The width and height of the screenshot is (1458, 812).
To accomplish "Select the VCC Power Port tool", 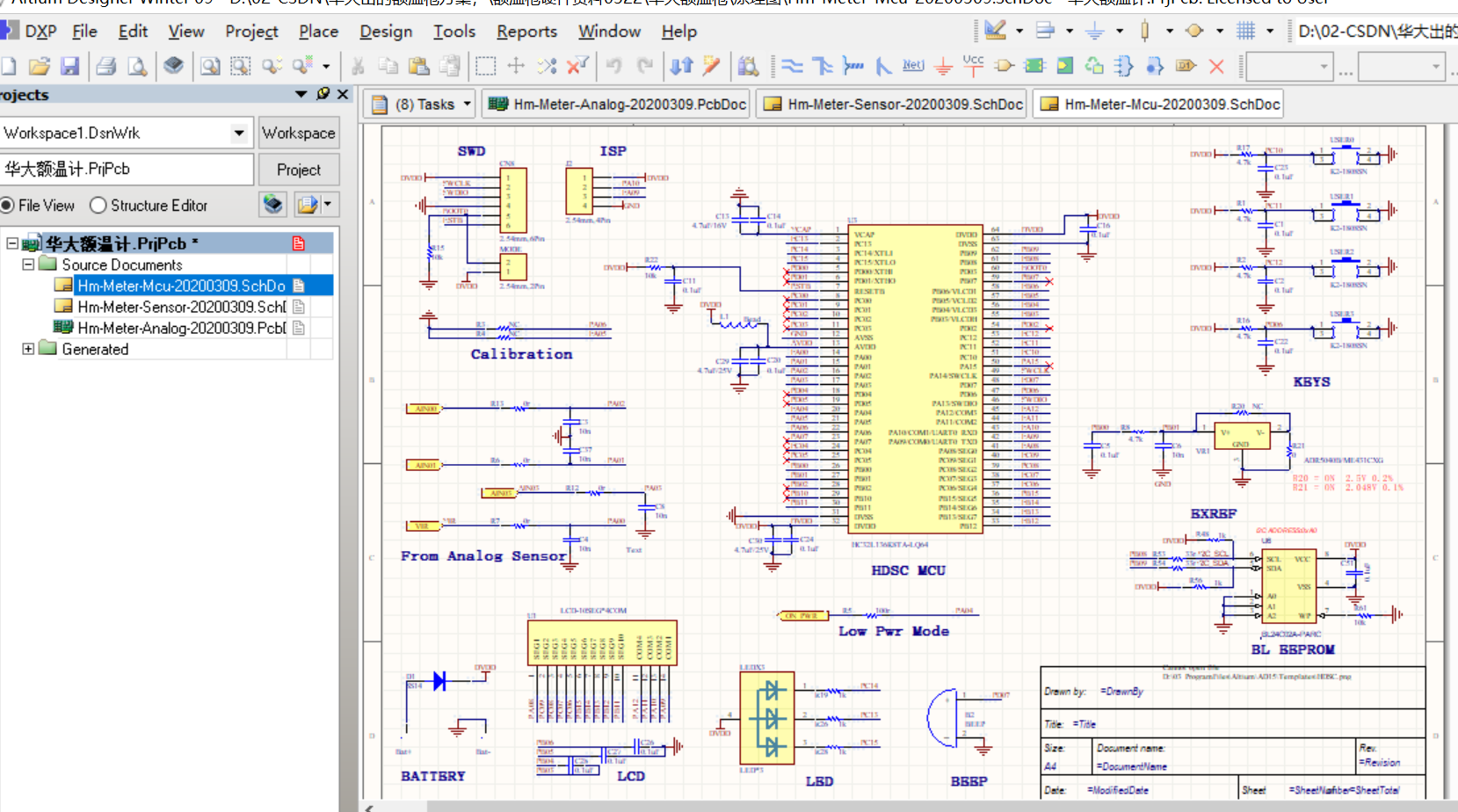I will [973, 65].
